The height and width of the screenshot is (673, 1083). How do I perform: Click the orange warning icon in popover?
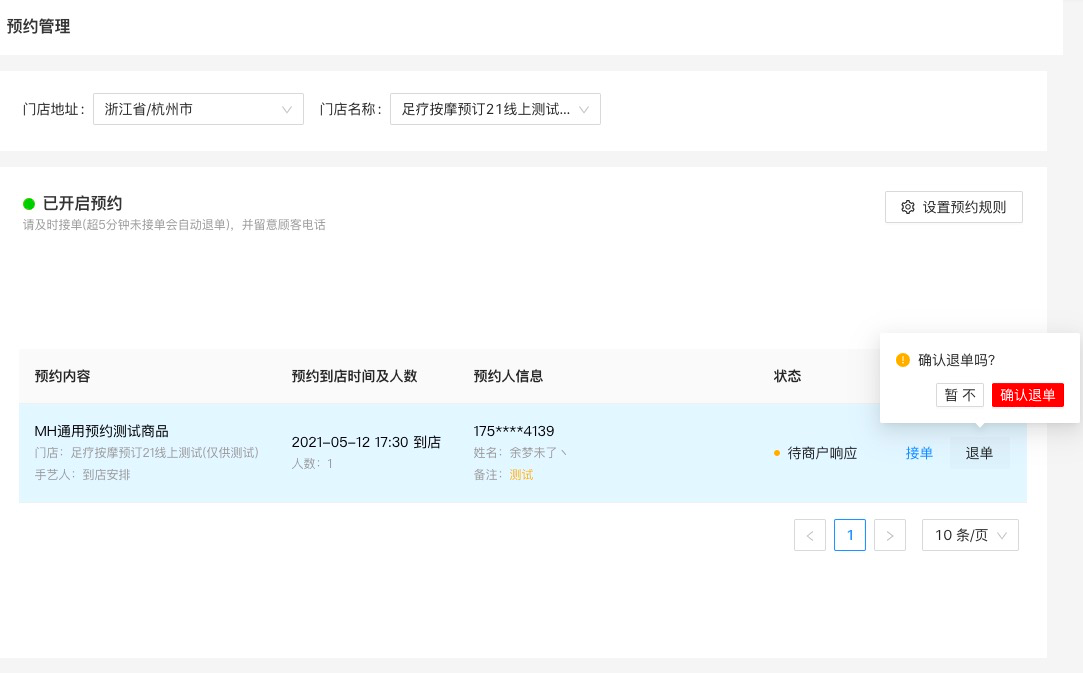click(903, 360)
